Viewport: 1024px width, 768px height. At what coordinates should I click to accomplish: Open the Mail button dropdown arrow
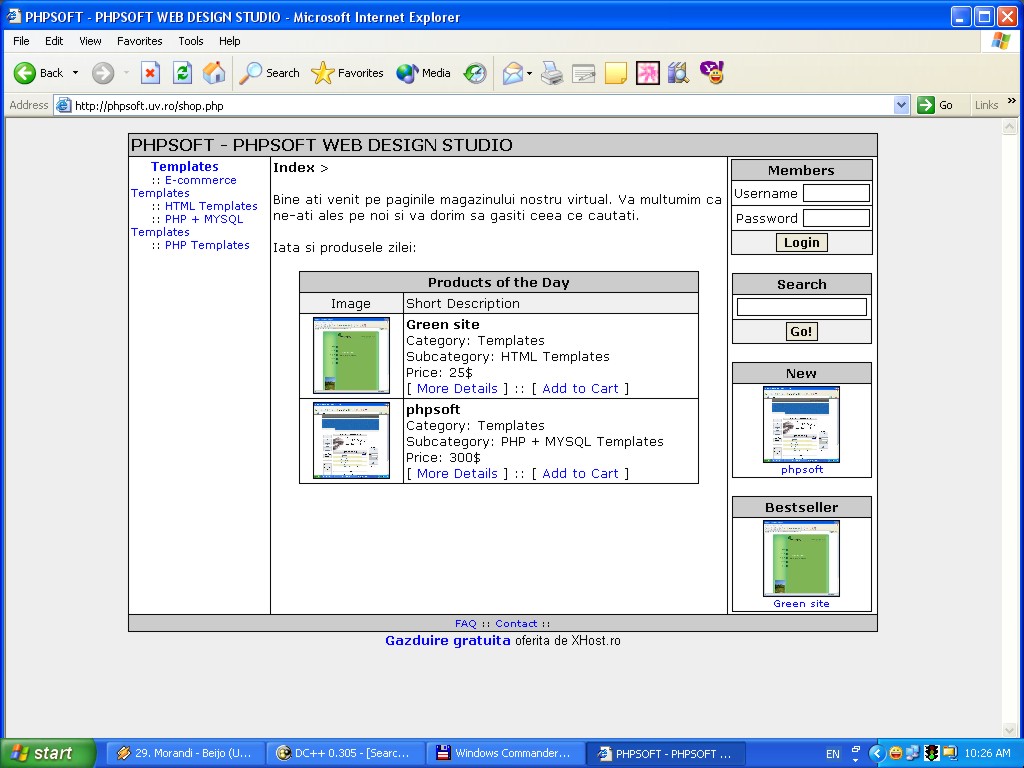tap(529, 73)
